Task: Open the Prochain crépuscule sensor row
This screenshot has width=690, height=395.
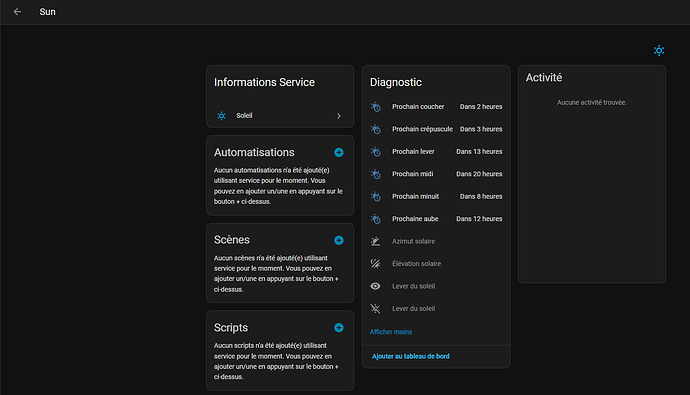Action: click(x=436, y=129)
